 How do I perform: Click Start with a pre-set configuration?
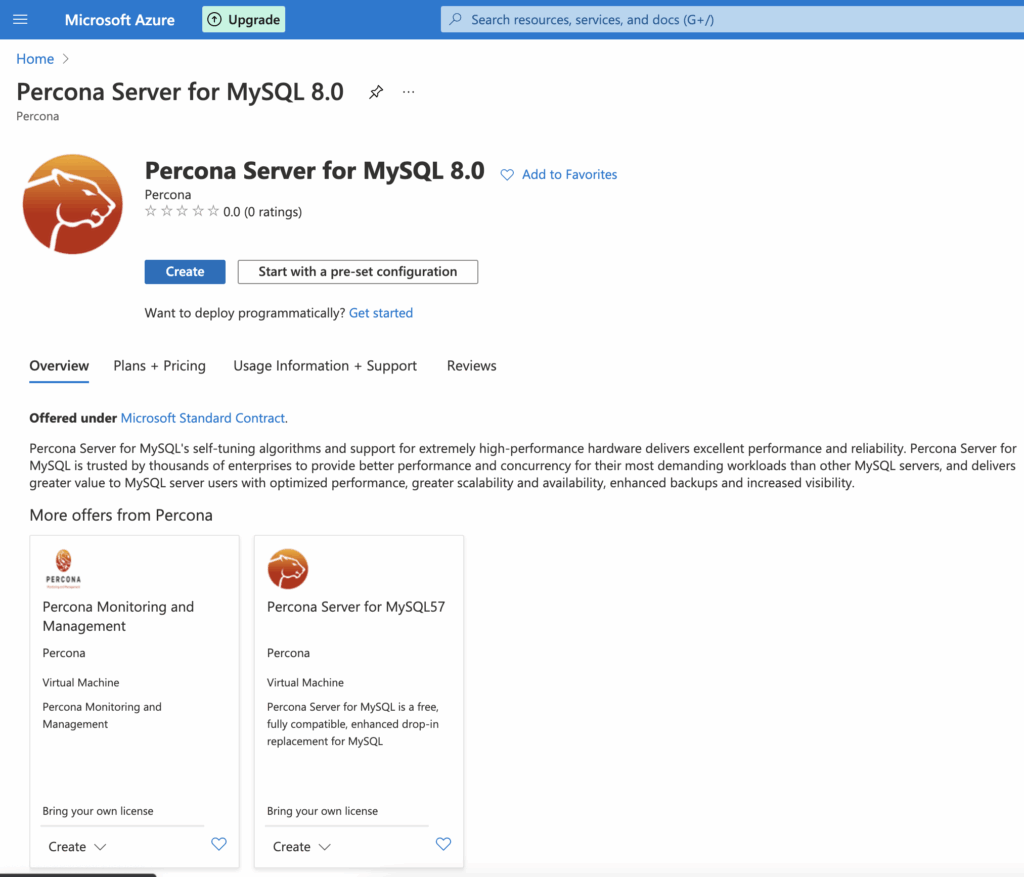(x=357, y=272)
